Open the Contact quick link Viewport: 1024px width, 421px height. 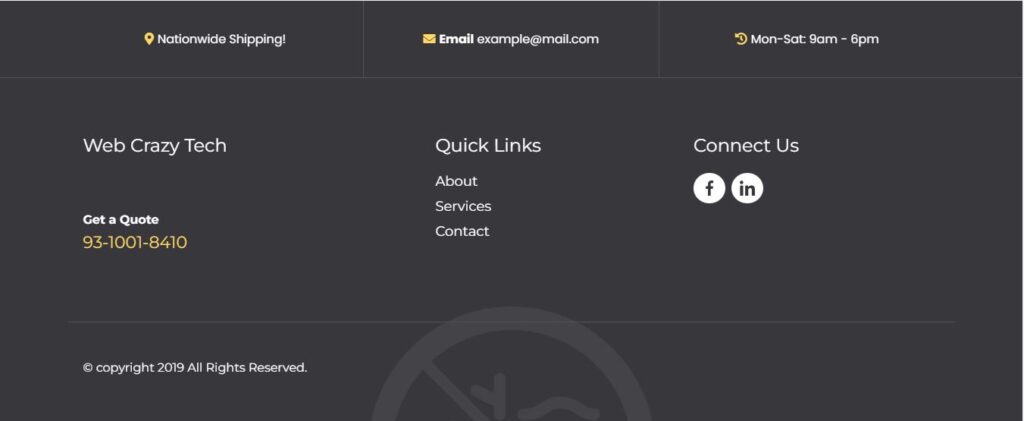tap(462, 231)
